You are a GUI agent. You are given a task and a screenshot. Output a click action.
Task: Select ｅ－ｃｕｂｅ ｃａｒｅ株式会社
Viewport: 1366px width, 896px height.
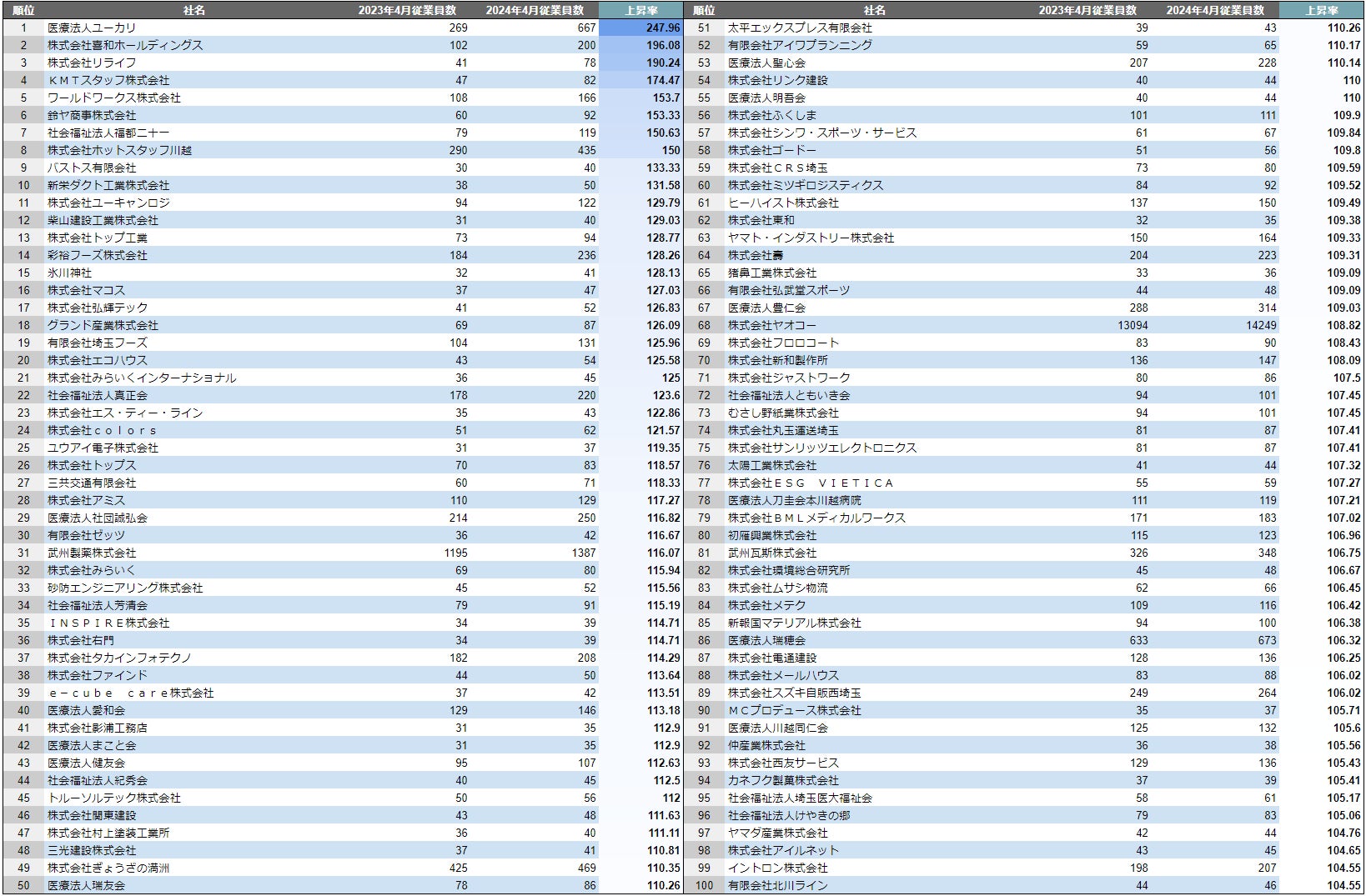tap(131, 693)
